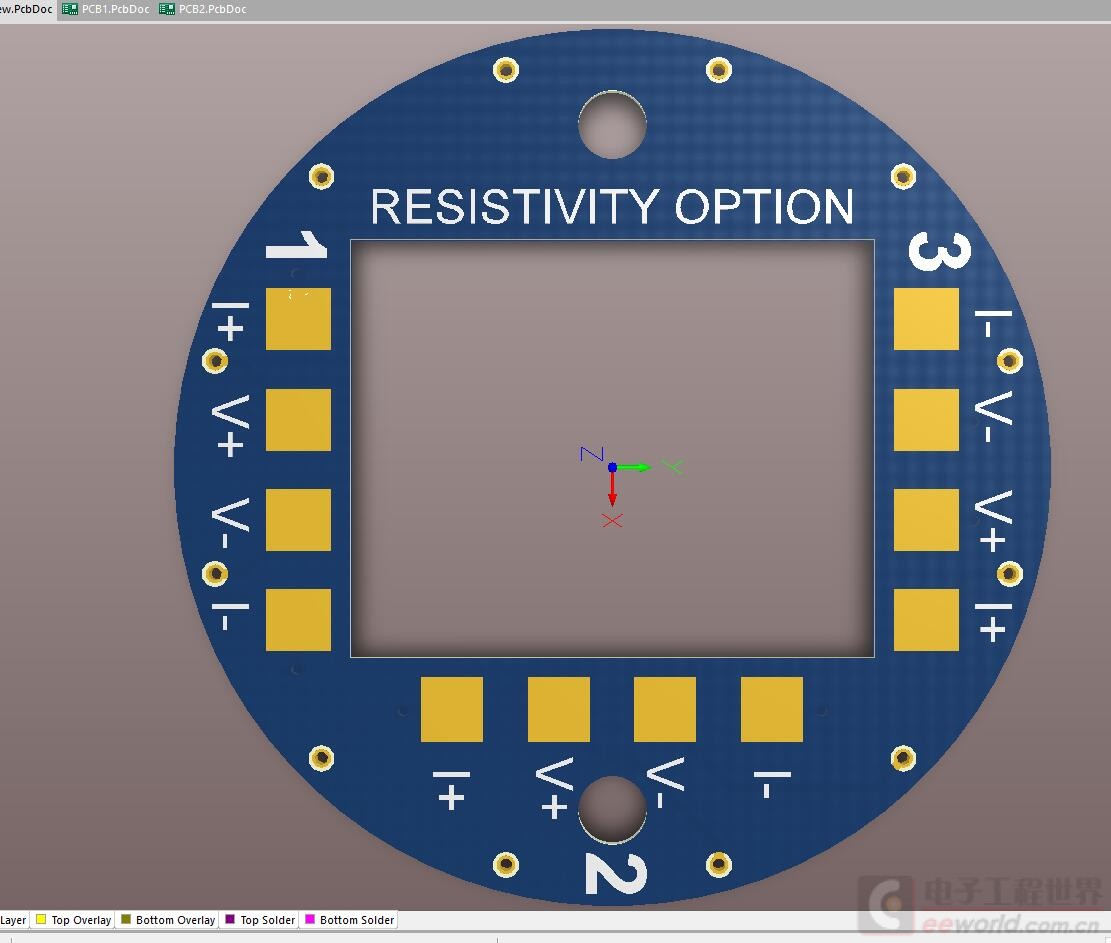Click the red X axis arrow
The image size is (1111, 943).
coord(612,490)
